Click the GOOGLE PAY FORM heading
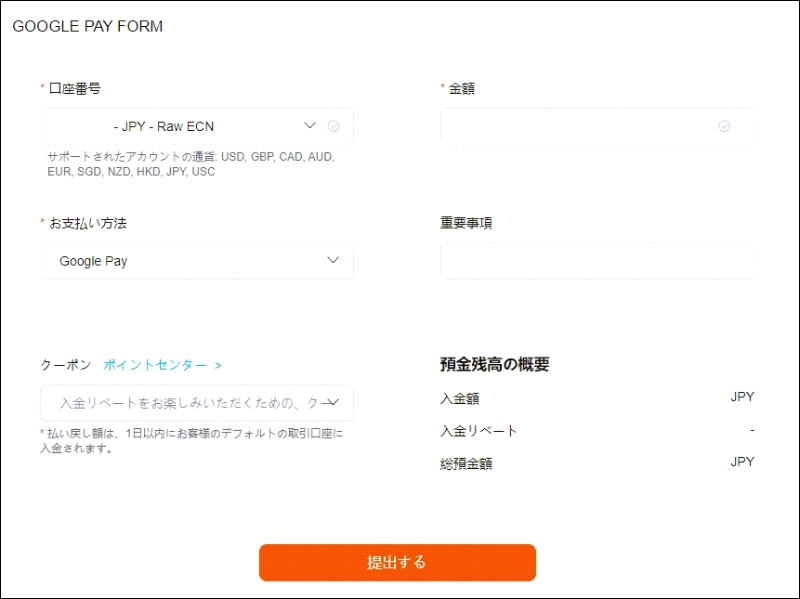Image resolution: width=800 pixels, height=599 pixels. point(88,26)
